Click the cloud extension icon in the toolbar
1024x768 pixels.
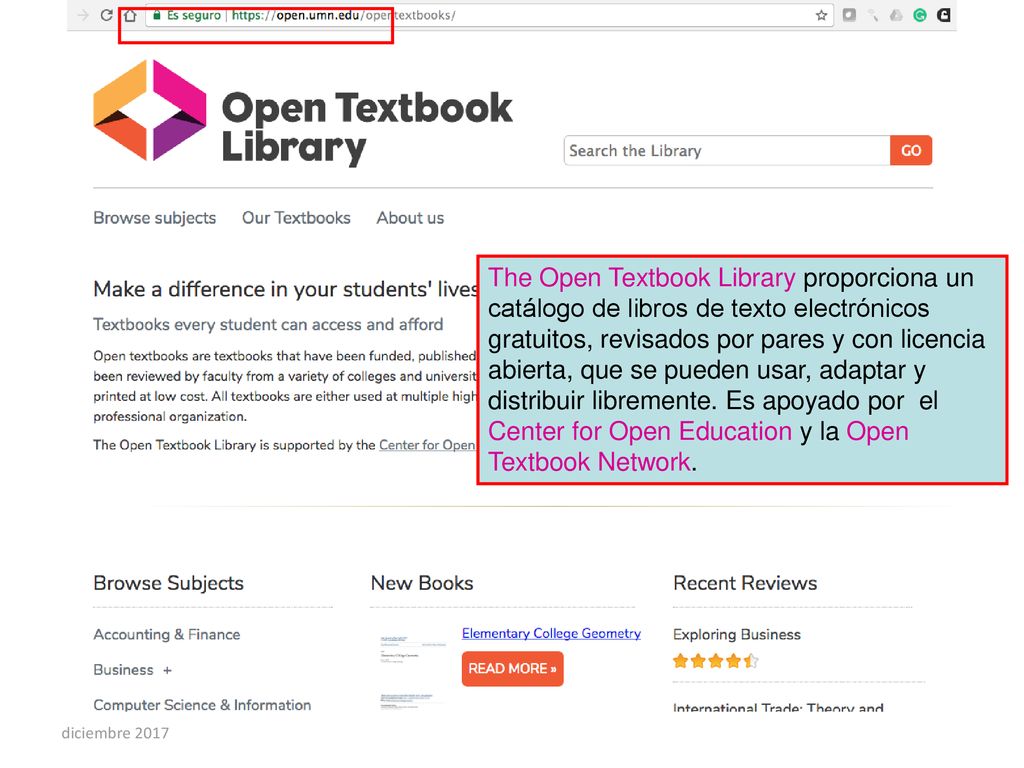point(896,15)
